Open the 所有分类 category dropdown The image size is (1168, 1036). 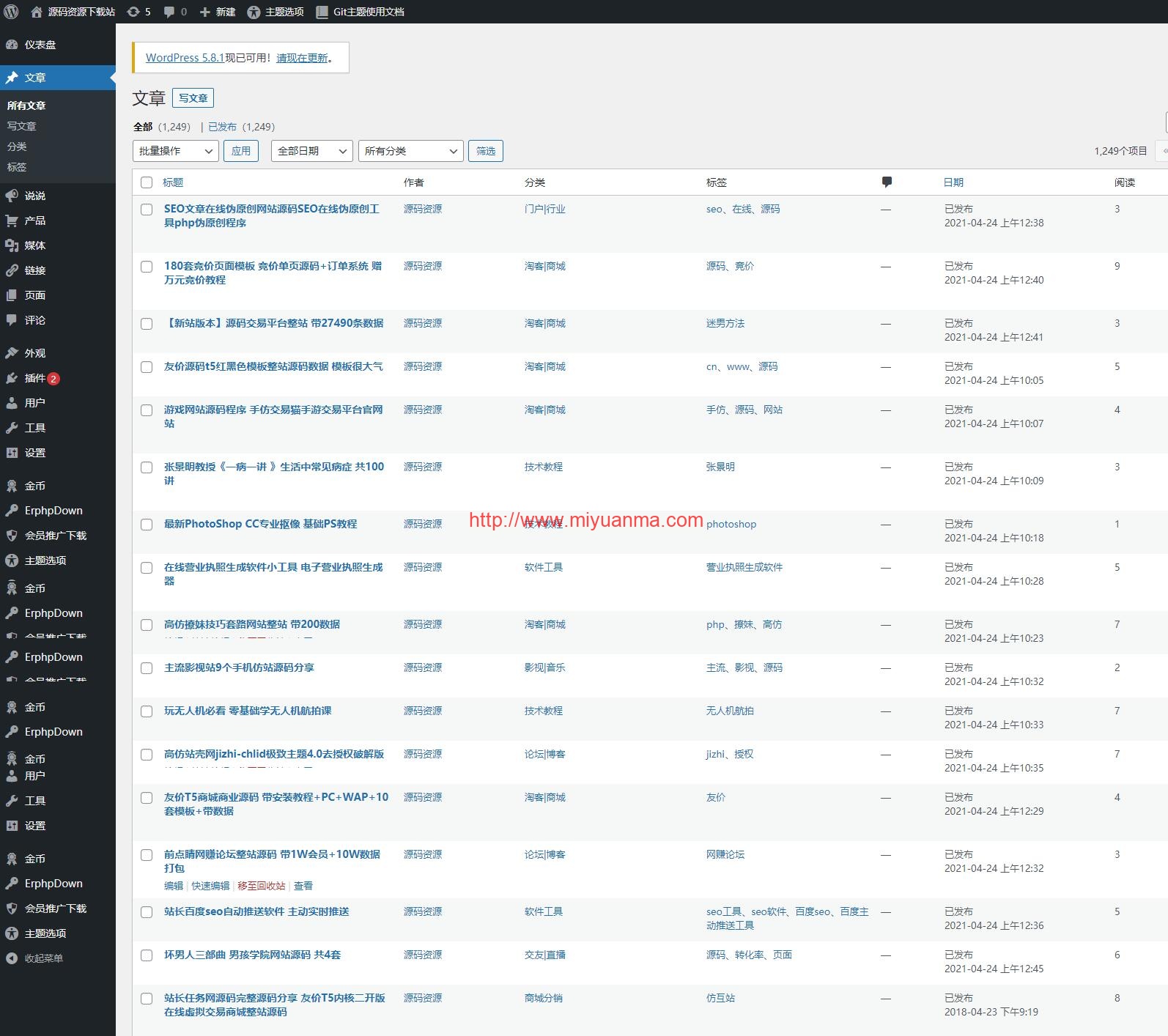coord(410,151)
